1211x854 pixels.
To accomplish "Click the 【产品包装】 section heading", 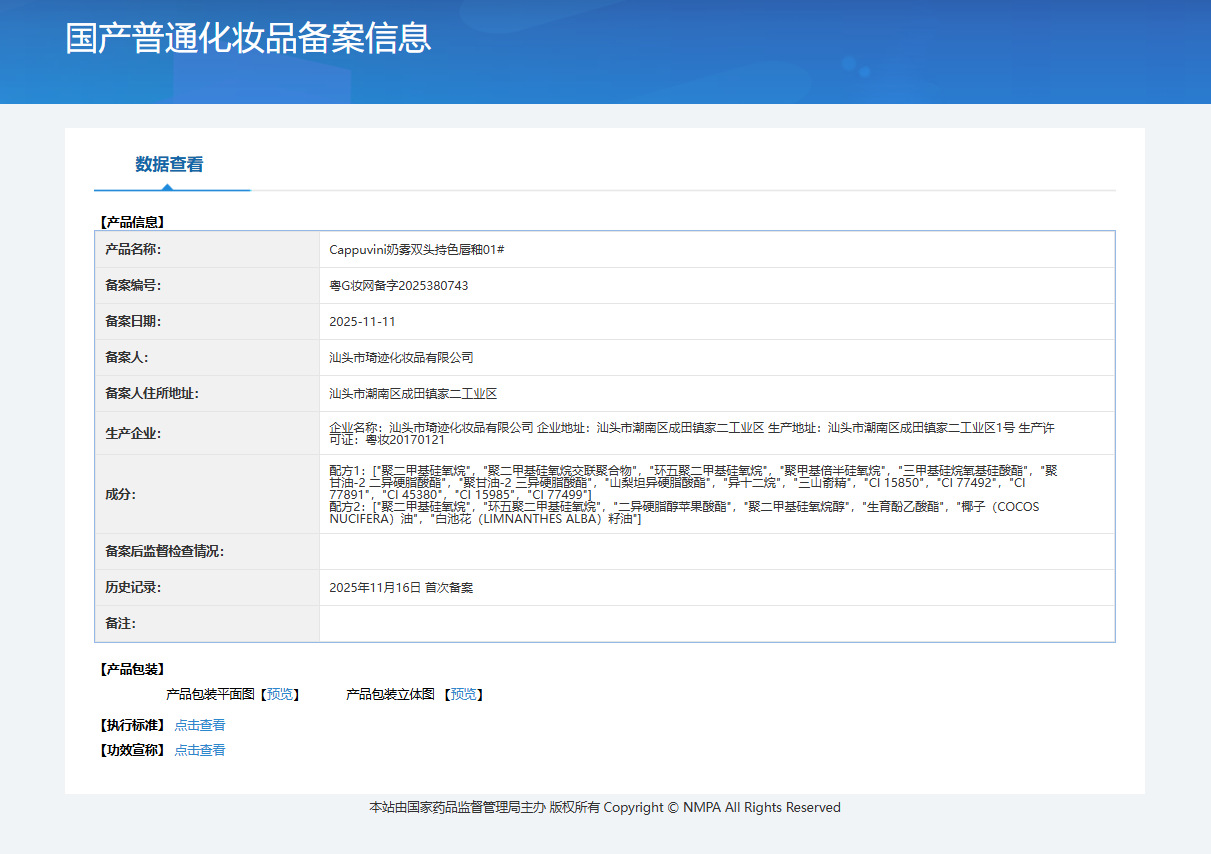I will tap(132, 669).
